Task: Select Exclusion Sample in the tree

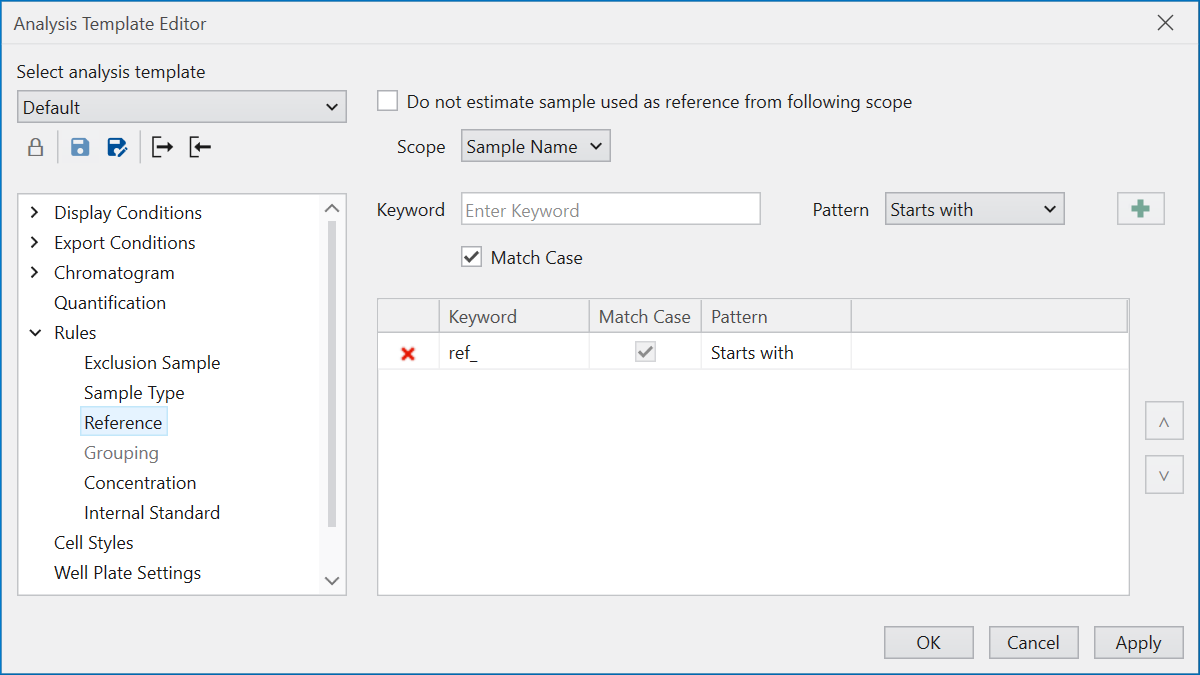Action: [152, 363]
